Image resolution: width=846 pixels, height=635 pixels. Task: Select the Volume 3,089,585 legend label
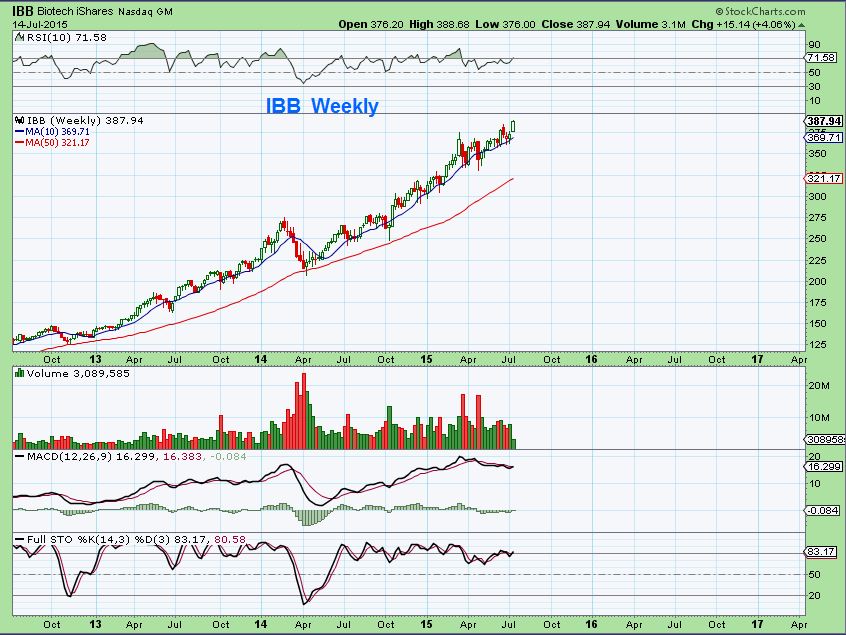point(78,373)
